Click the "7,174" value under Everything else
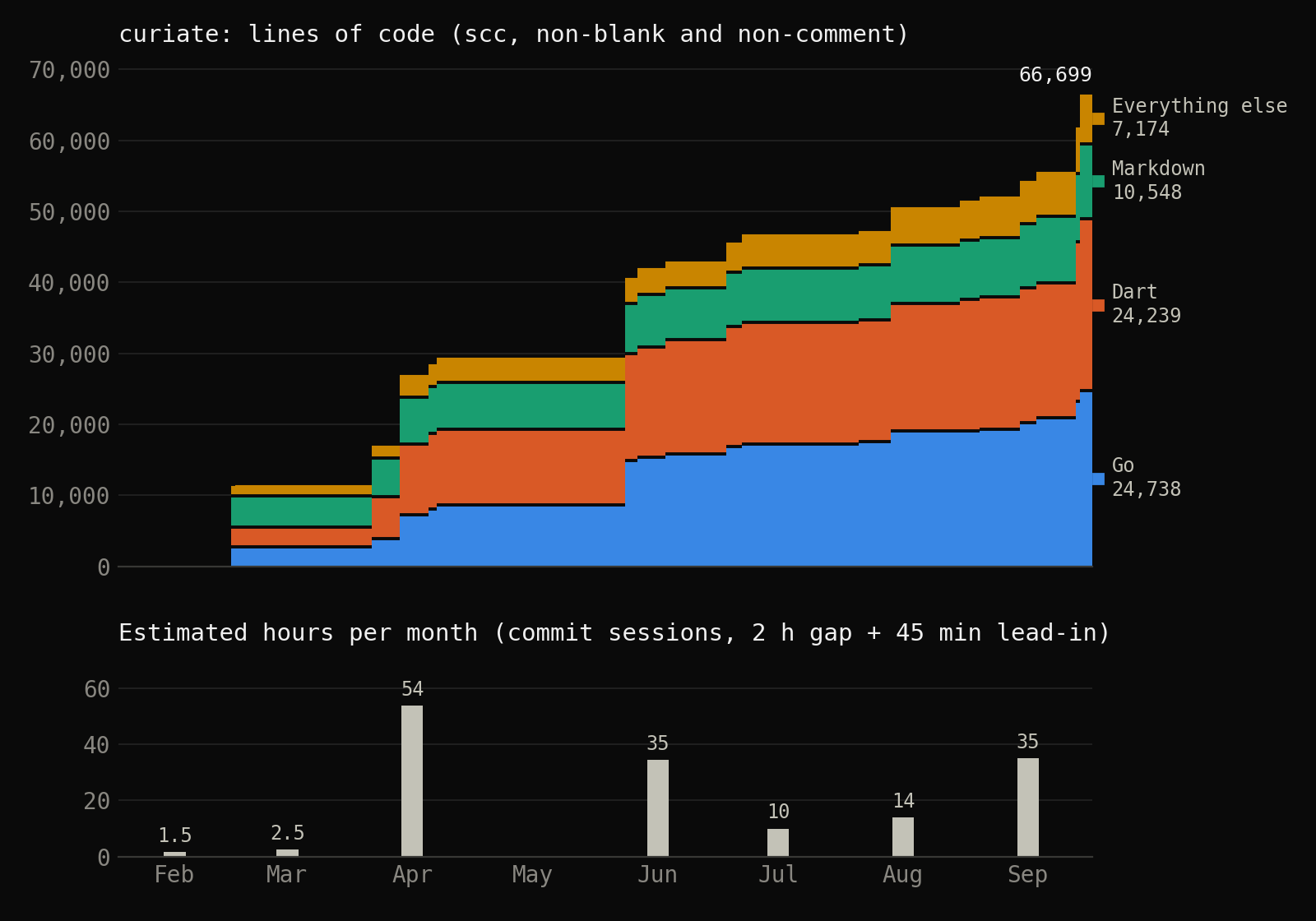The image size is (1316, 921). coord(1140,129)
